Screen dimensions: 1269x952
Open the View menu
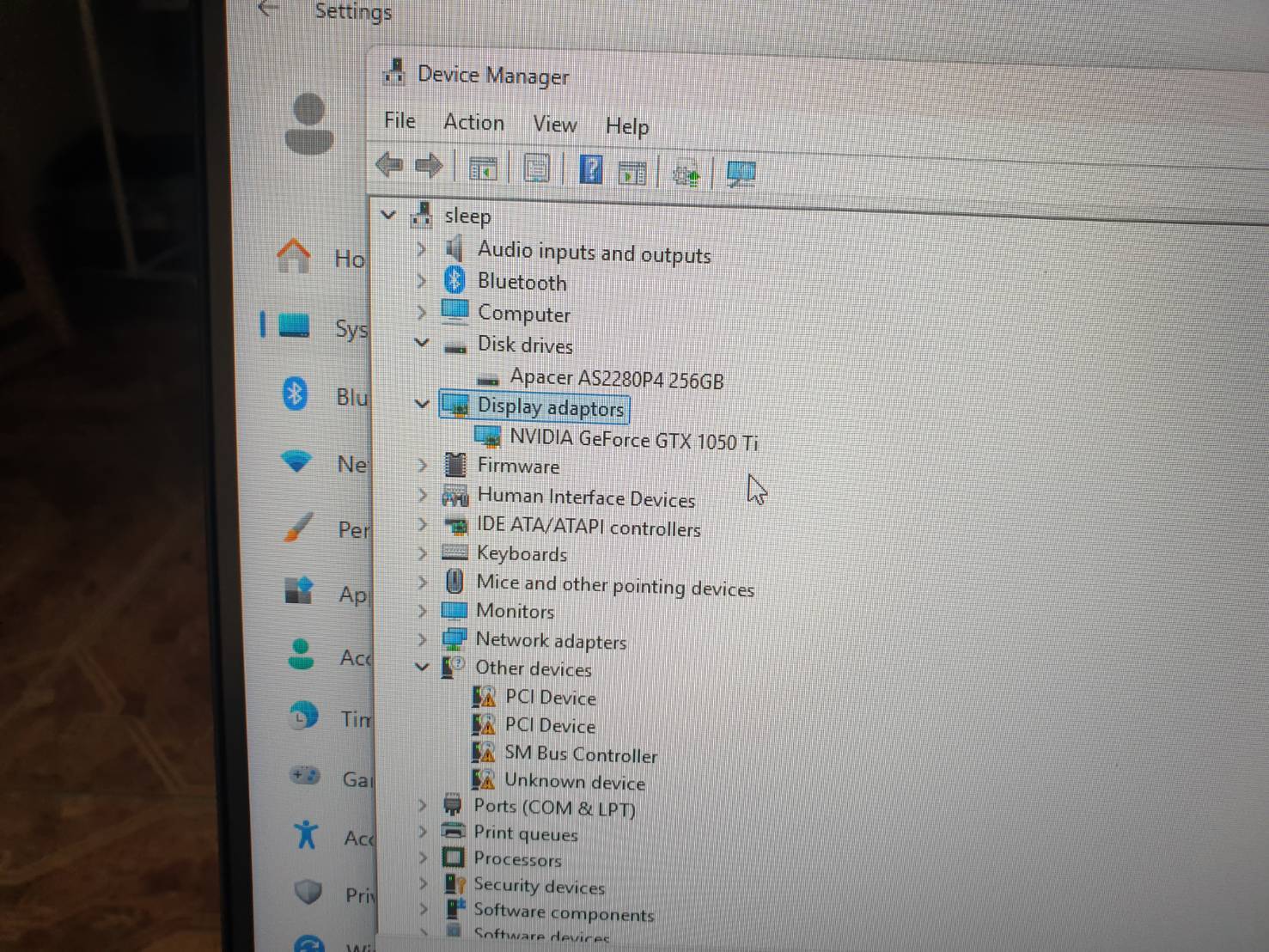[554, 125]
